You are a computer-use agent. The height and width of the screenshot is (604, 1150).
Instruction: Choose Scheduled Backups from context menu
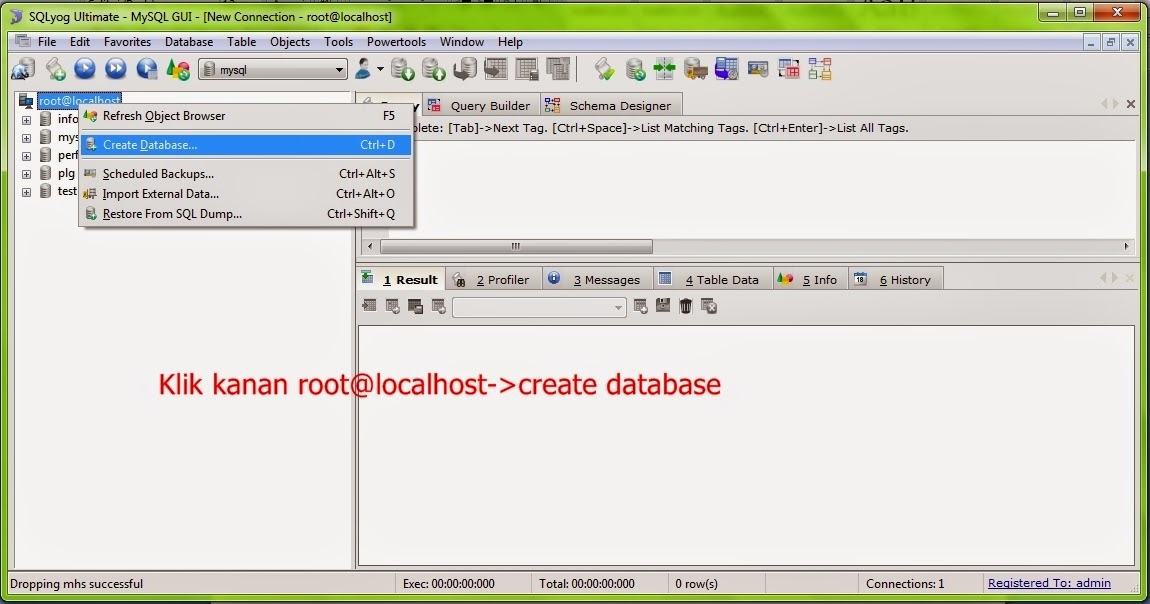click(246, 174)
